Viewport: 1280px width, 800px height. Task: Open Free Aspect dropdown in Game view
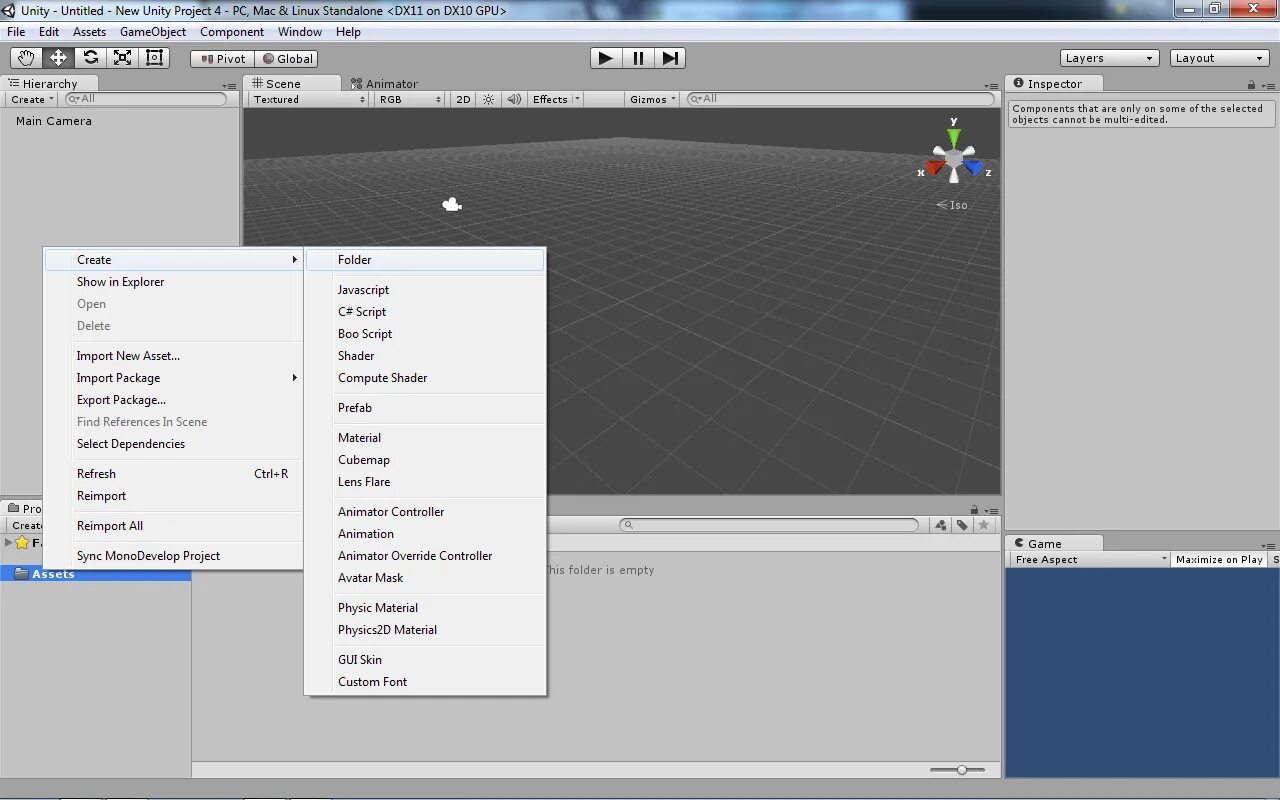point(1089,559)
